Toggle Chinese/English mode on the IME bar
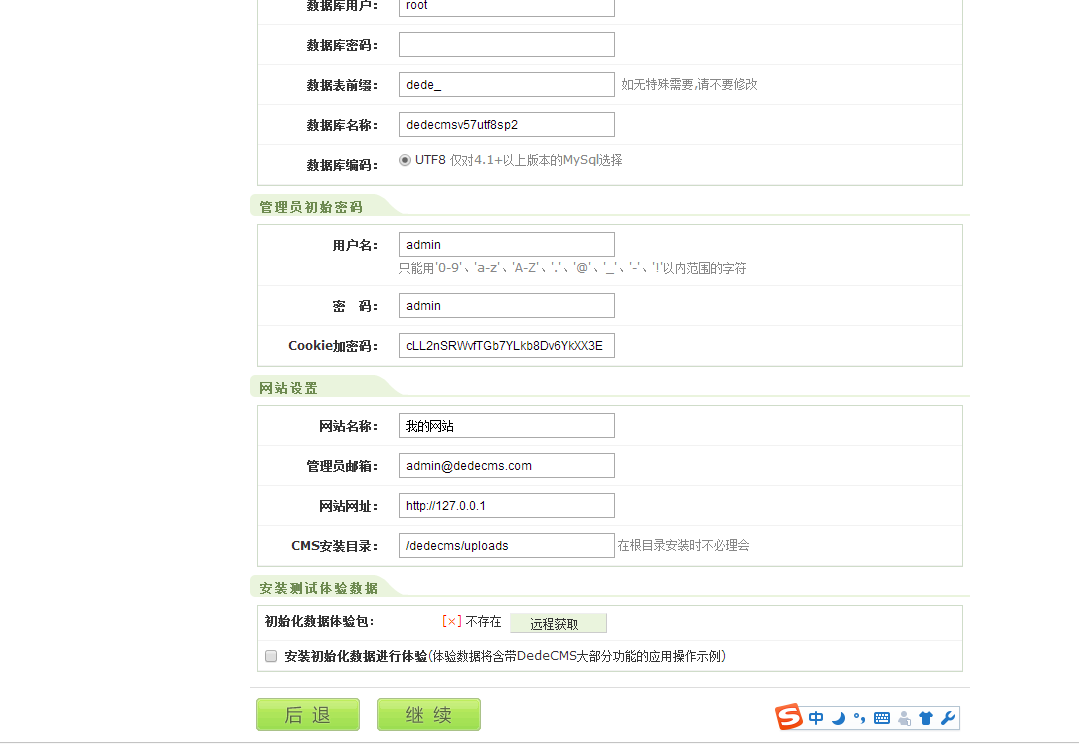 tap(817, 718)
